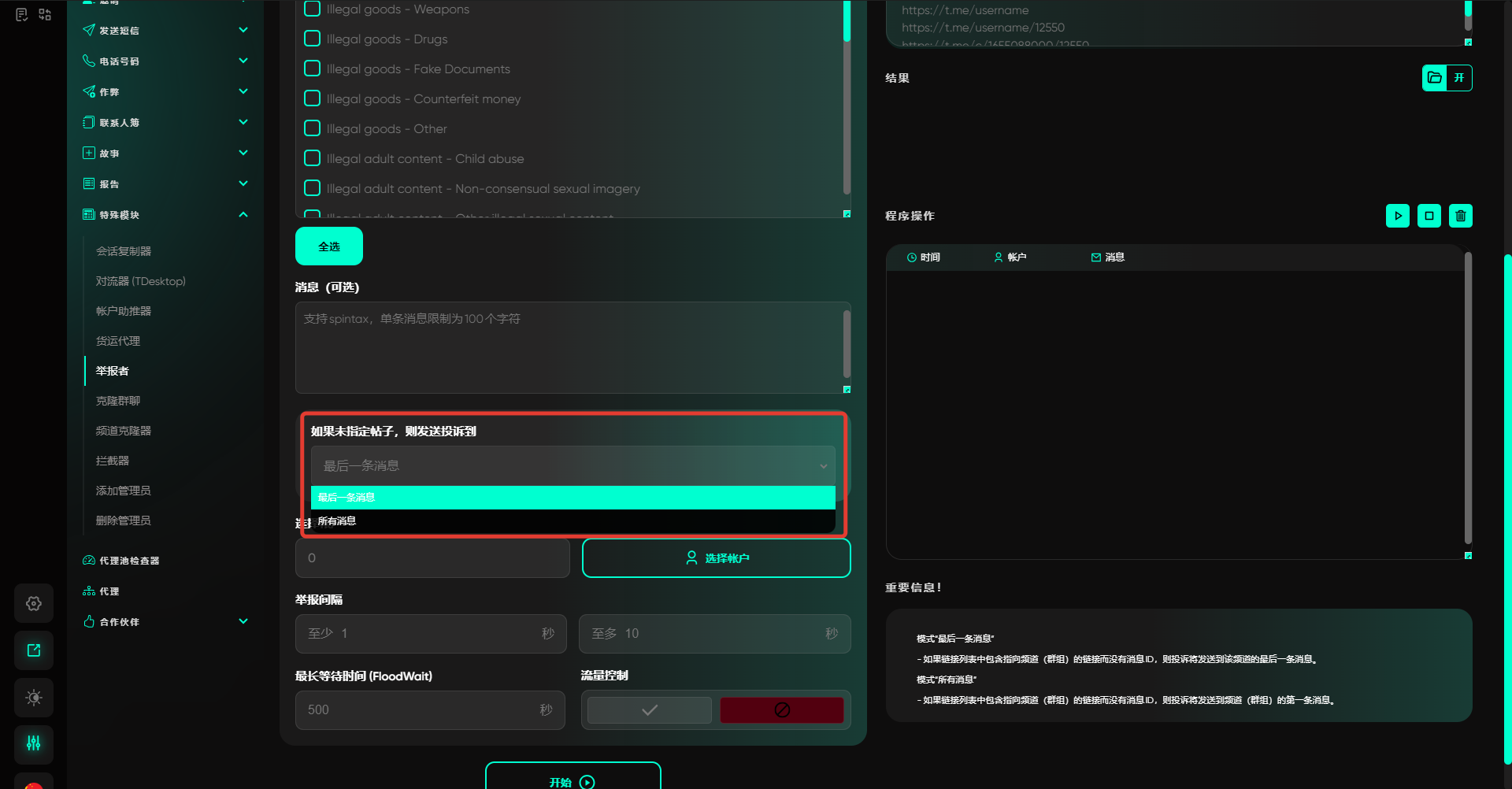The width and height of the screenshot is (1512, 789).
Task: Collapse the 特殊模块 sidebar section
Action: coord(243,214)
